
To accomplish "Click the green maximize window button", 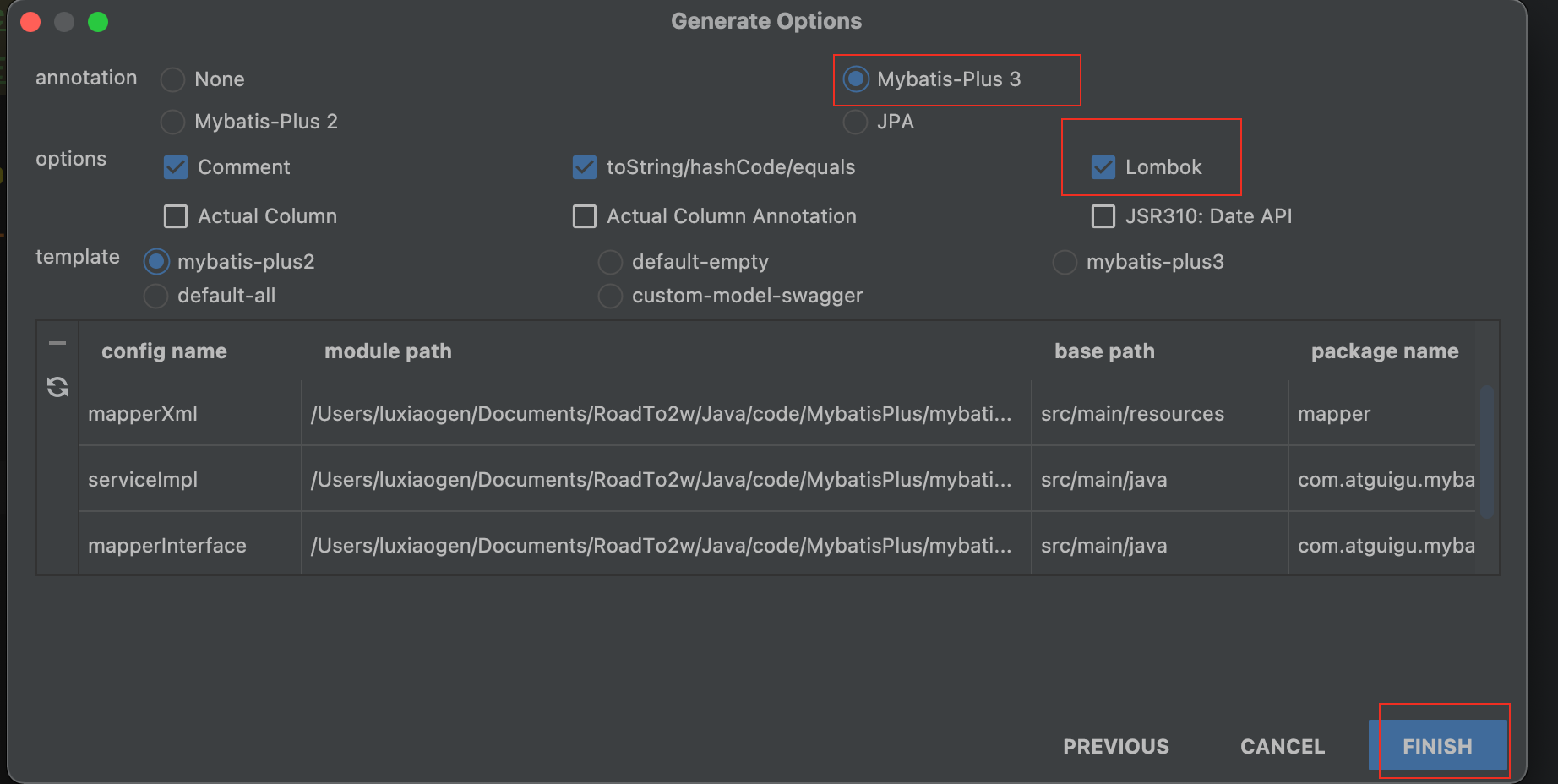I will click(98, 22).
